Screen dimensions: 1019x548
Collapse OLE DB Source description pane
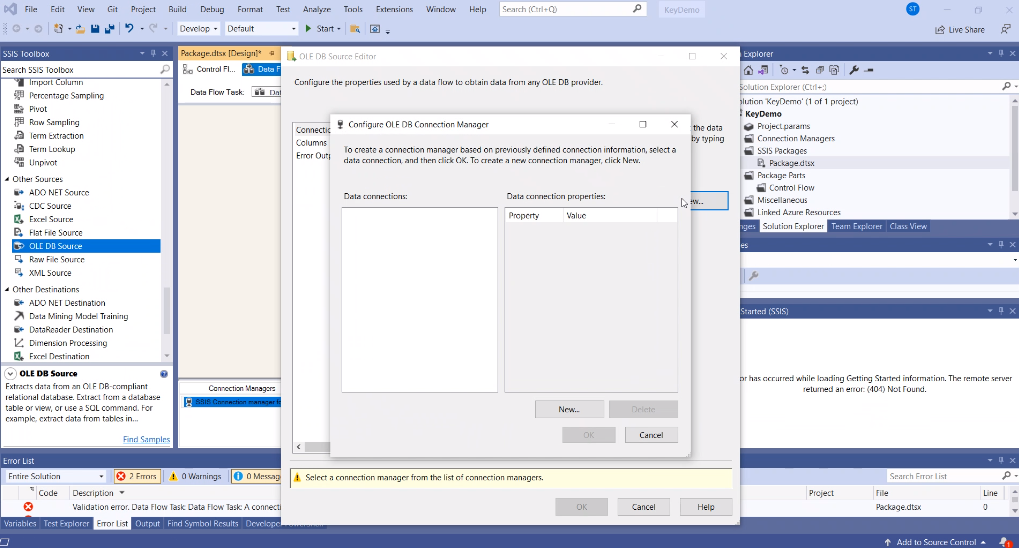click(x=10, y=374)
